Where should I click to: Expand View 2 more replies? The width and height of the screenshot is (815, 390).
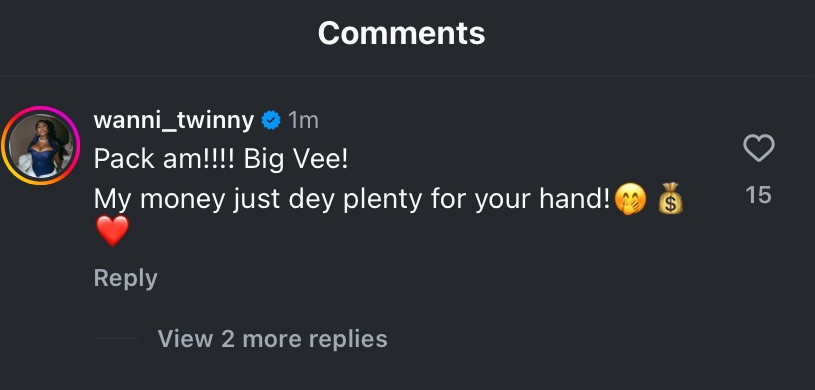pyautogui.click(x=272, y=339)
